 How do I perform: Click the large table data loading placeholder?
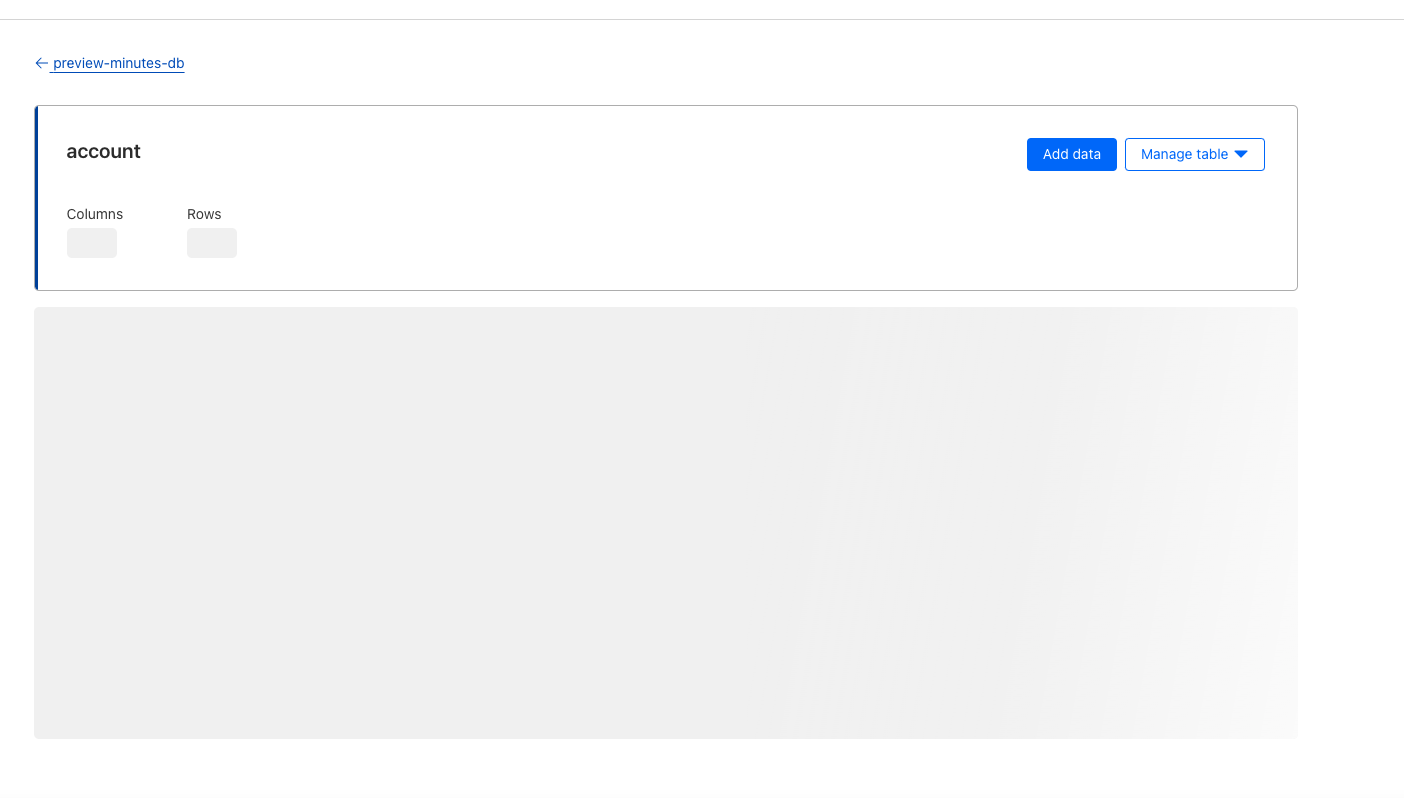pyautogui.click(x=665, y=522)
